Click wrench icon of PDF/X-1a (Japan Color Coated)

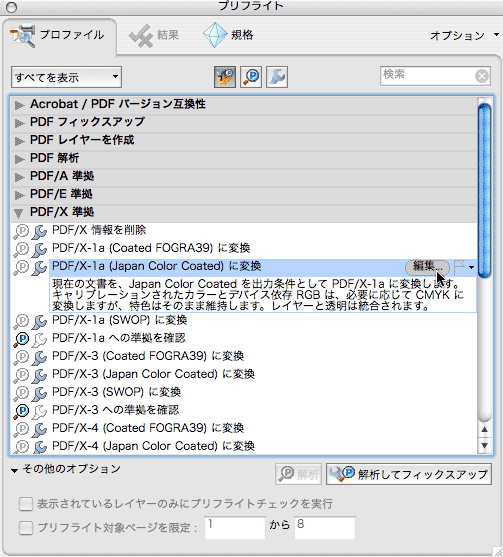pos(39,268)
